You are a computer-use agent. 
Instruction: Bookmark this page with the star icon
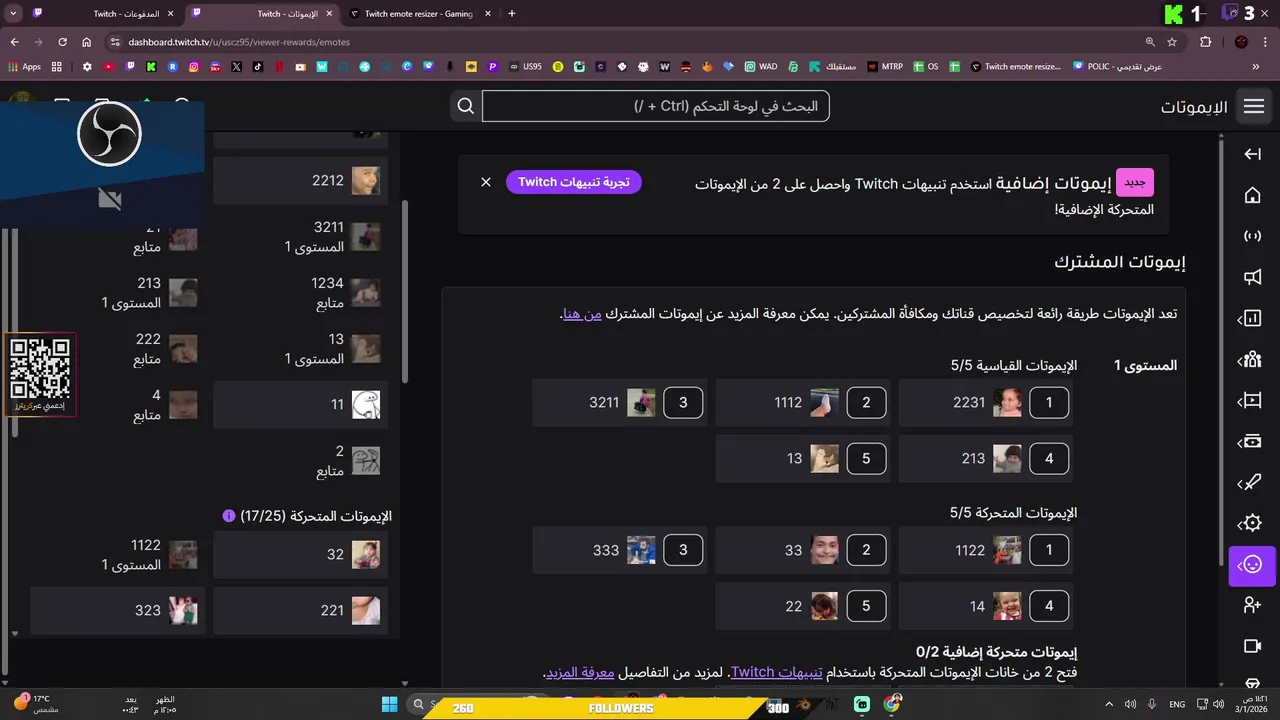coord(1172,42)
